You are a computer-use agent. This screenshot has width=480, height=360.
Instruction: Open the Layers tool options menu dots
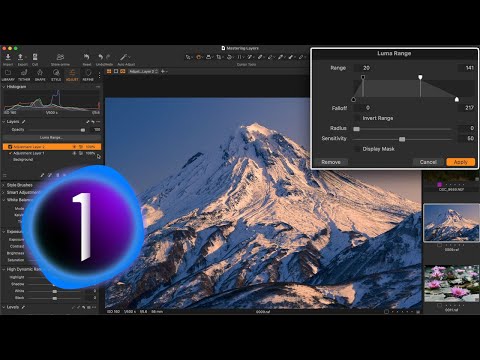click(98, 122)
